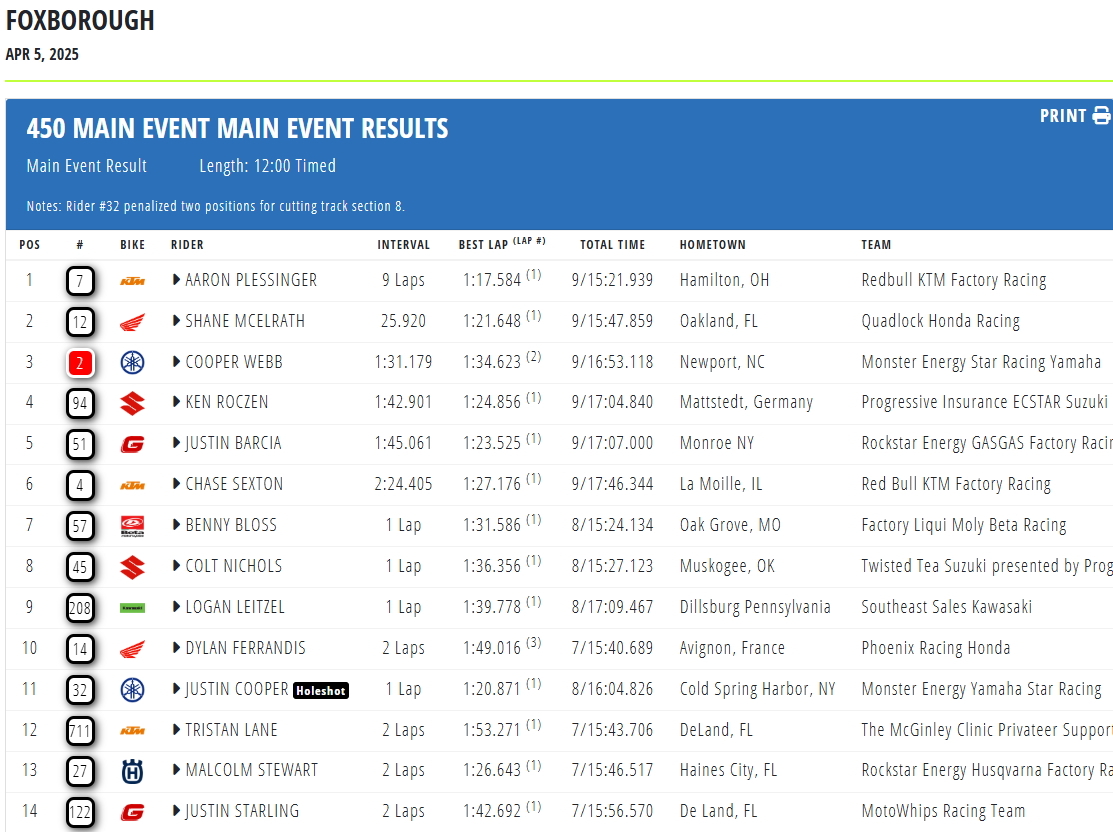
Task: Expand Aaron Plessinger rider details arrow
Action: click(x=176, y=280)
